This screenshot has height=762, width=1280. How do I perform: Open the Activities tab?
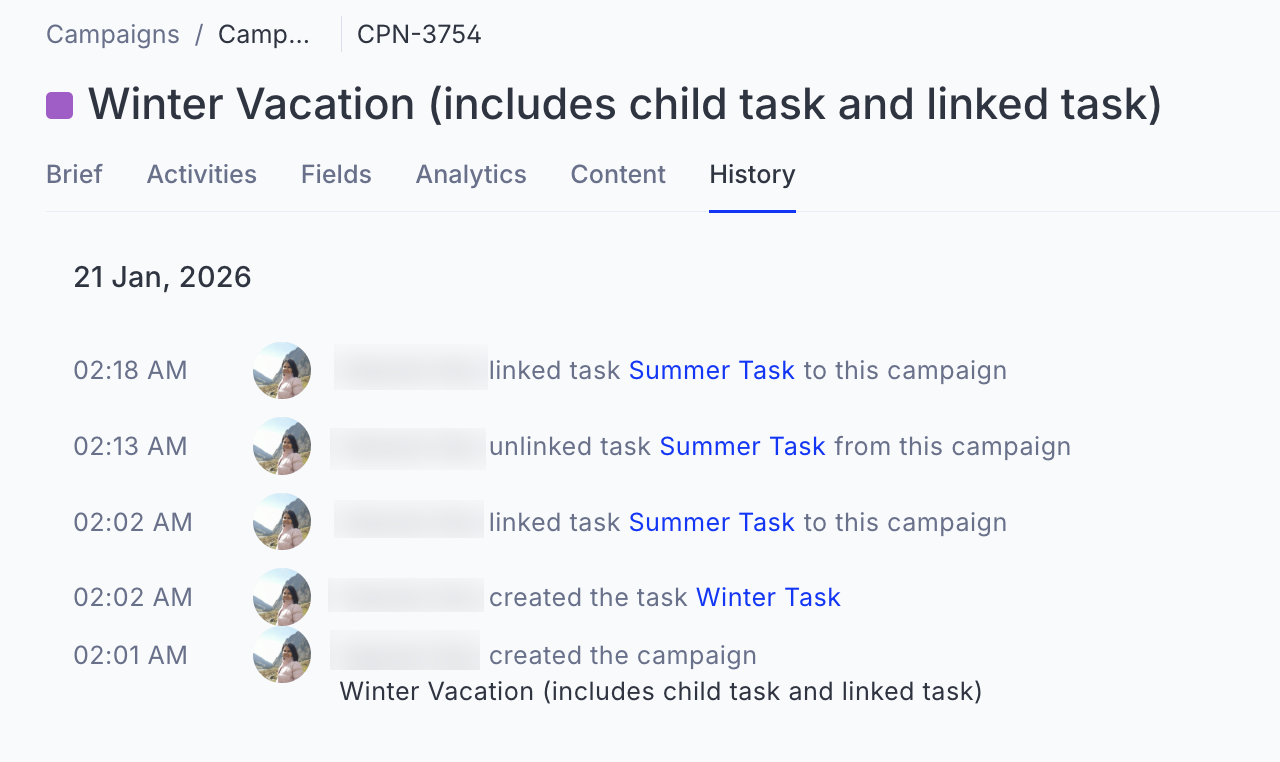point(201,174)
